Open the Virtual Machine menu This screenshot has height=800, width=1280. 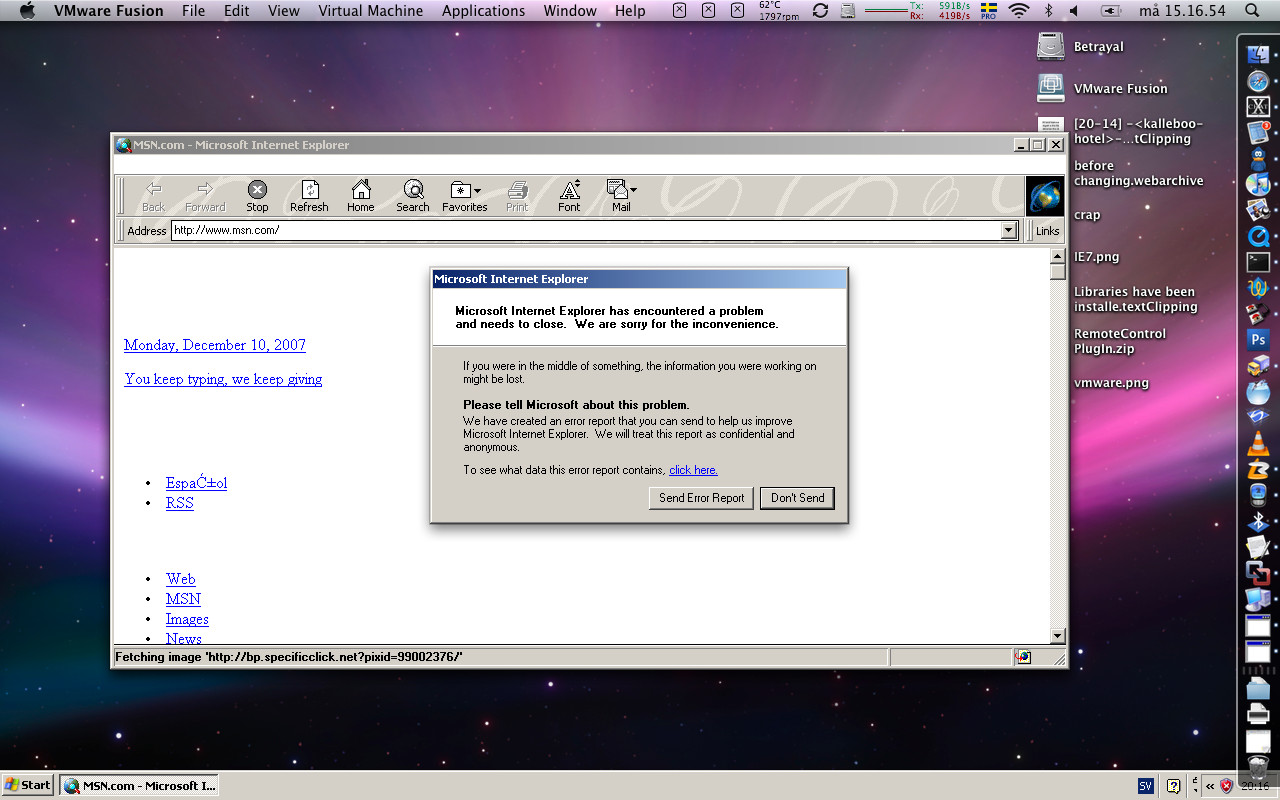371,11
